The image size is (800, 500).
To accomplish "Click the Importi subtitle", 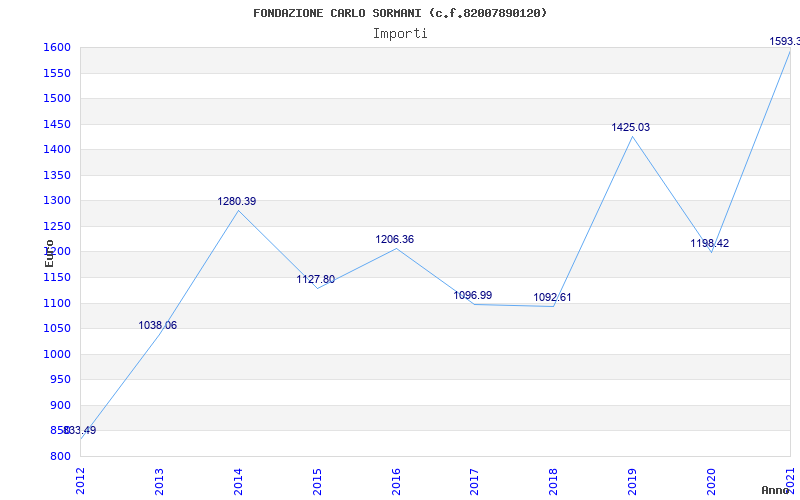I will pos(400,34).
